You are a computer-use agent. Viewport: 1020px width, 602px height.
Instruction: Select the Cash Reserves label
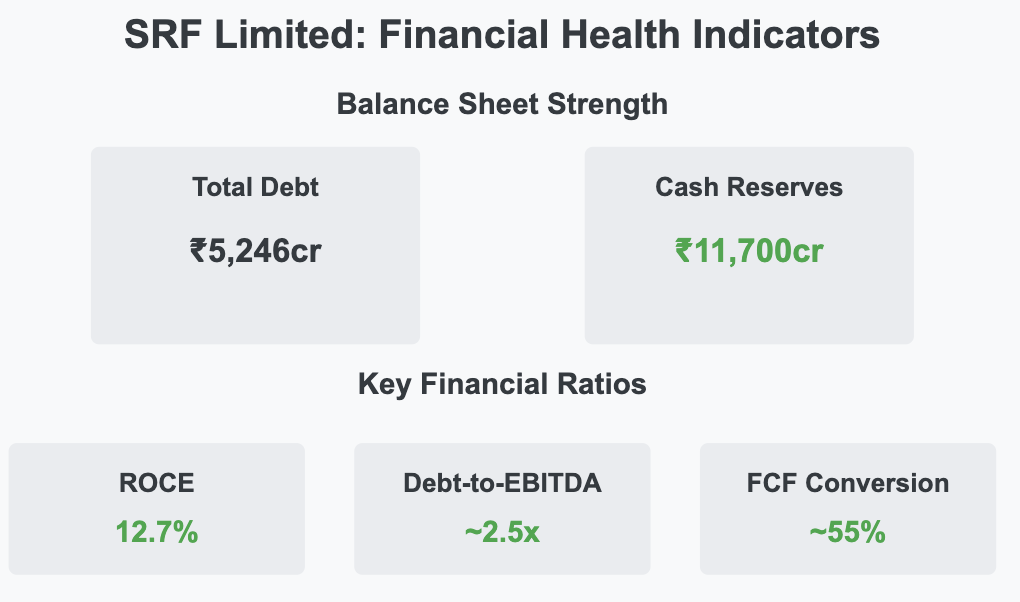(749, 187)
